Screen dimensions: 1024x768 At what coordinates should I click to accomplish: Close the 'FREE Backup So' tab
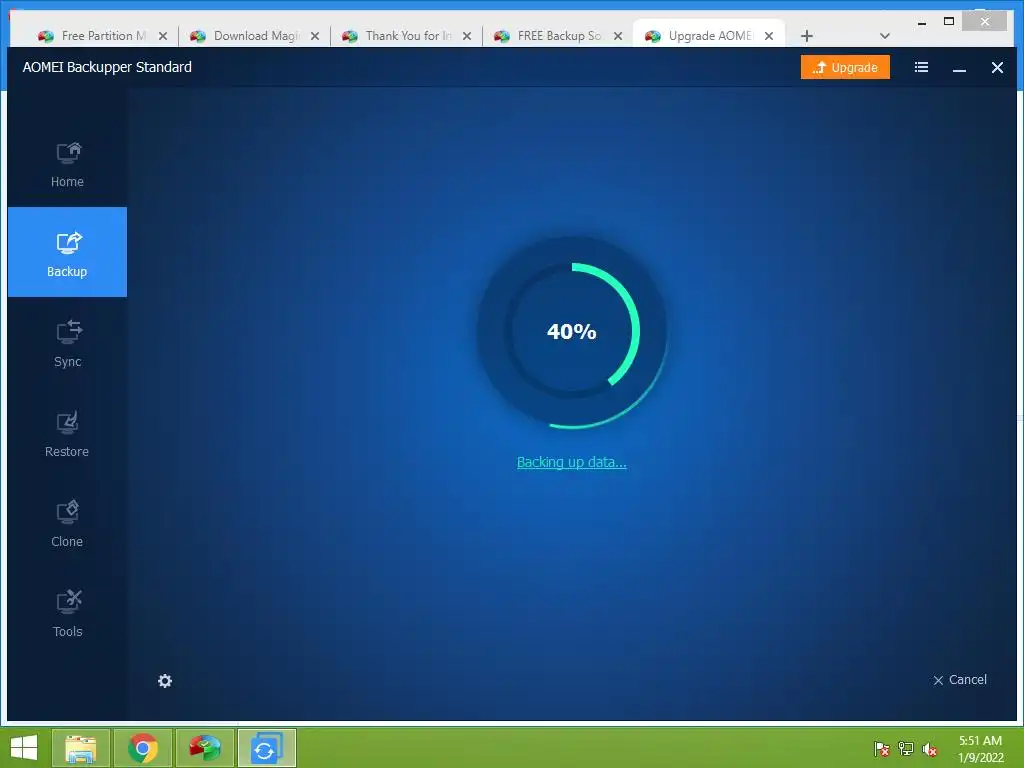click(618, 36)
